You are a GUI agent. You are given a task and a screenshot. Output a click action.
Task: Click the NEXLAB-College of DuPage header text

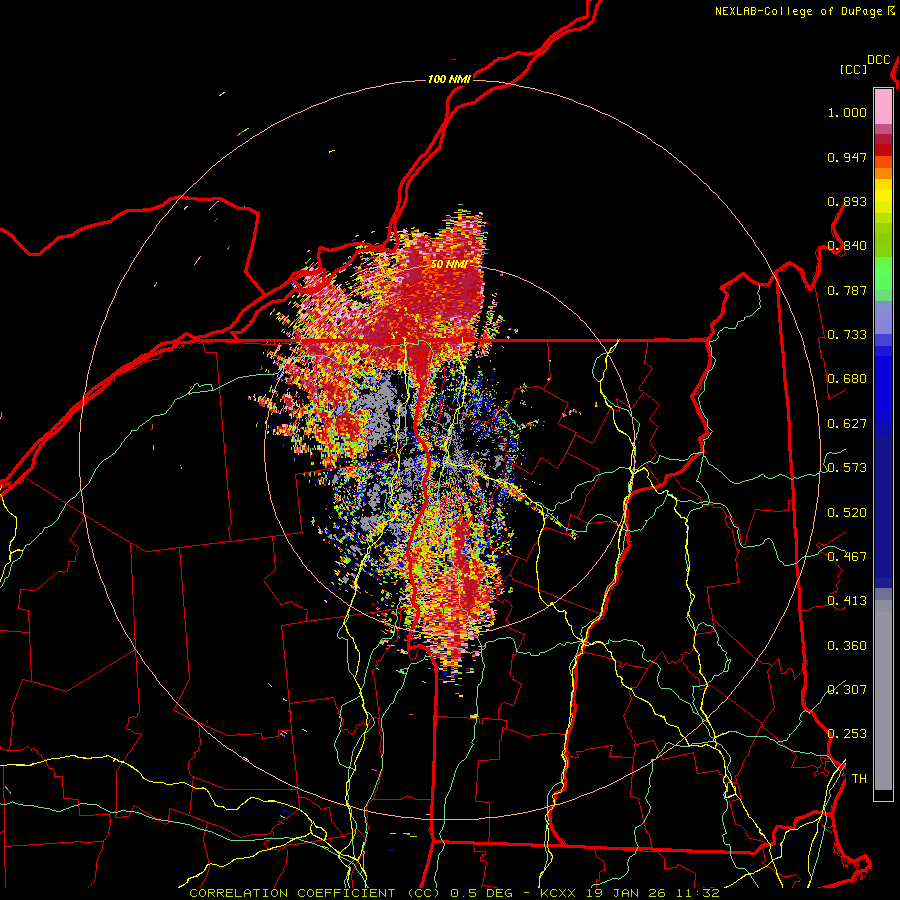tap(798, 11)
